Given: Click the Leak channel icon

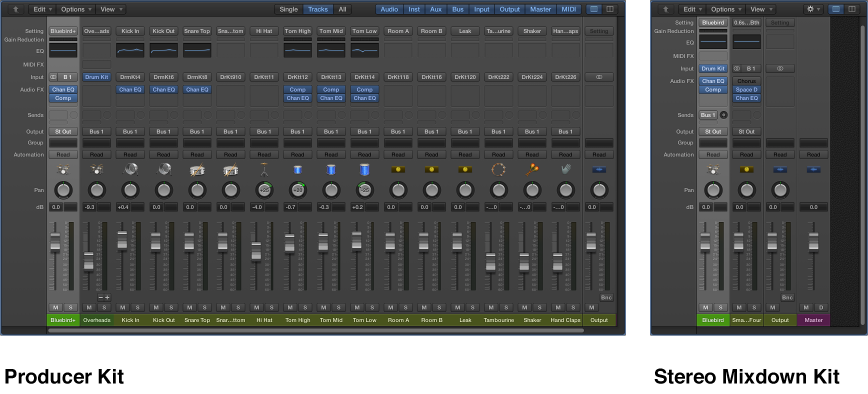Looking at the screenshot, I should click(465, 169).
